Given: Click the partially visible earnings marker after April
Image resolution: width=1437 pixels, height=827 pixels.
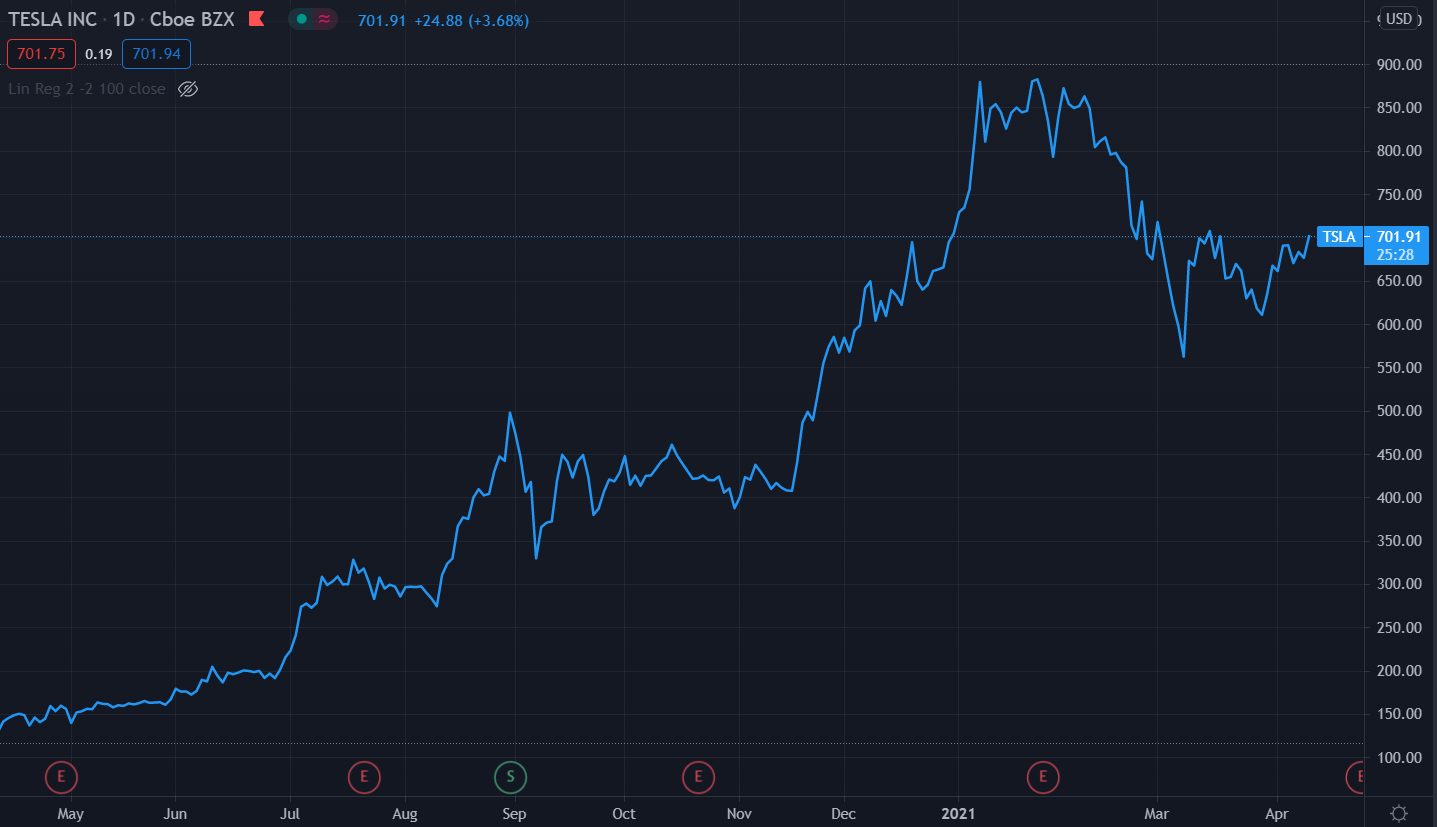Looking at the screenshot, I should [x=1357, y=776].
